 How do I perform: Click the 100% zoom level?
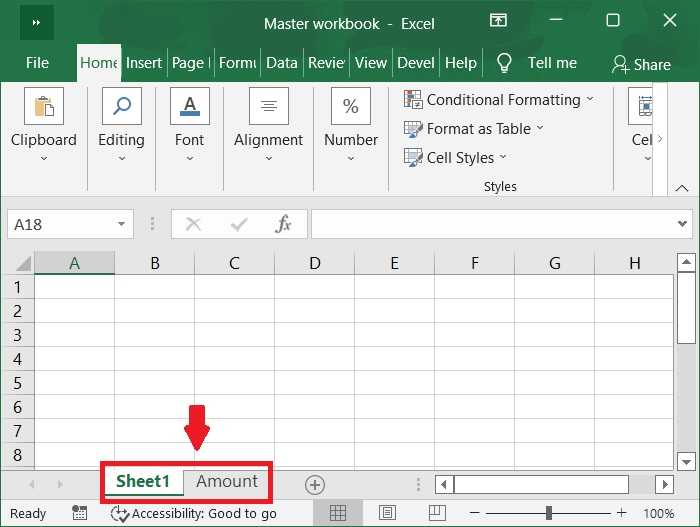(658, 514)
